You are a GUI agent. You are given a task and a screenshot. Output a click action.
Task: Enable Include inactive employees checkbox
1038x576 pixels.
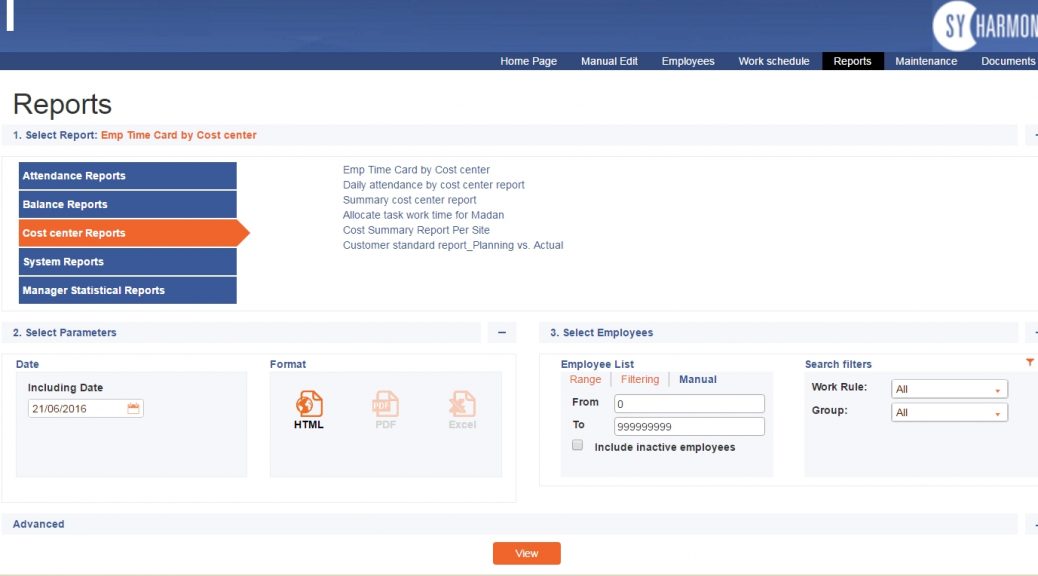(578, 446)
